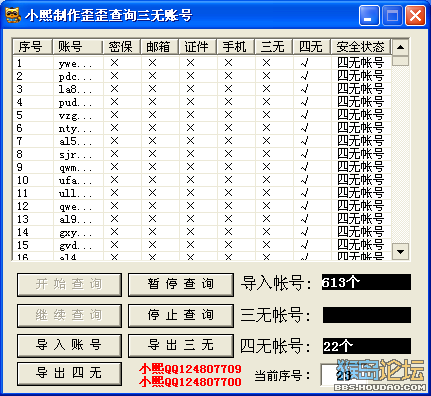
Task: Minimize the 小黑制作 window
Action: [x=369, y=15]
